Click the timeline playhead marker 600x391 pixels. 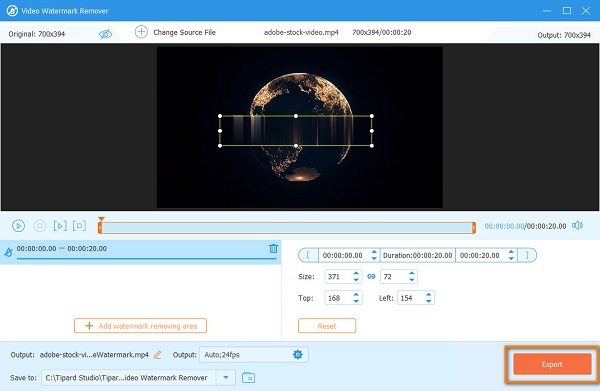(x=101, y=219)
